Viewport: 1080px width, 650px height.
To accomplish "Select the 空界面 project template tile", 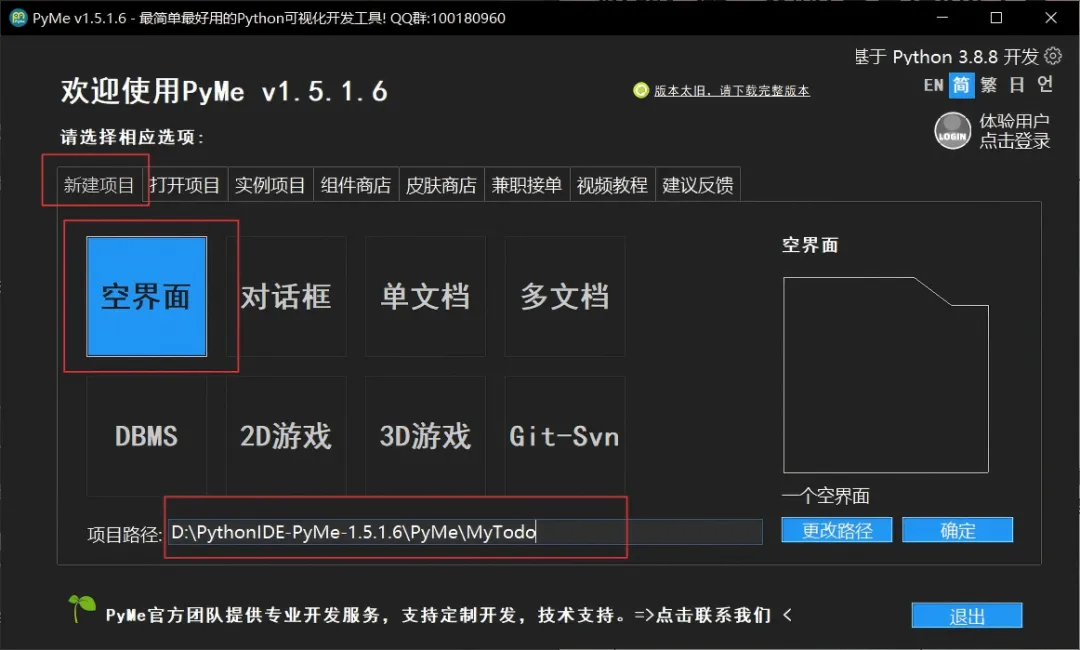I will [147, 297].
